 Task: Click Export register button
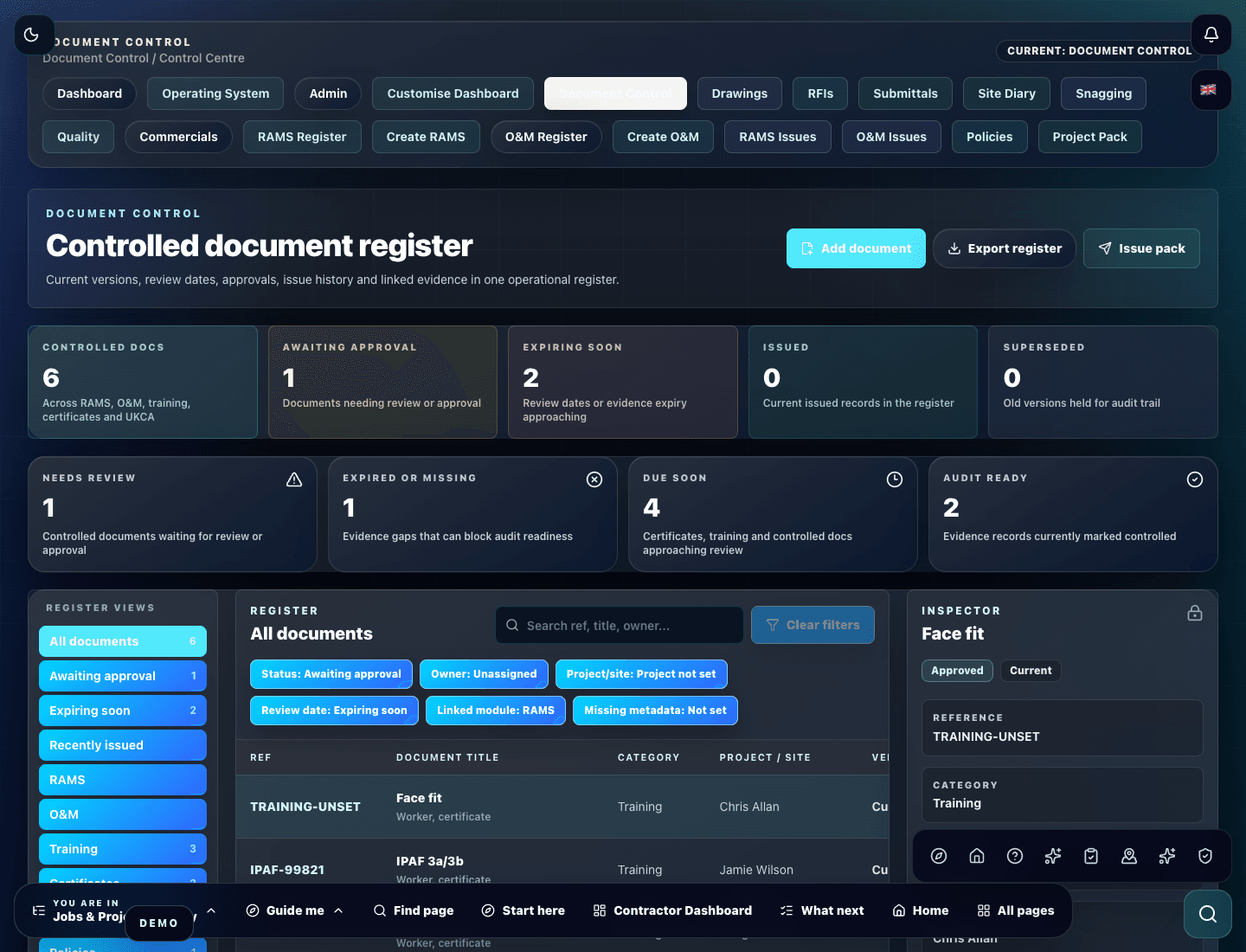tap(1005, 248)
